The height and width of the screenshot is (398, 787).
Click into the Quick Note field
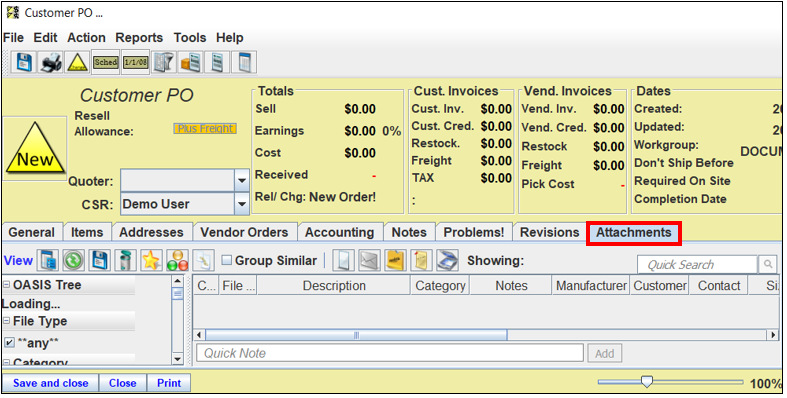[390, 353]
